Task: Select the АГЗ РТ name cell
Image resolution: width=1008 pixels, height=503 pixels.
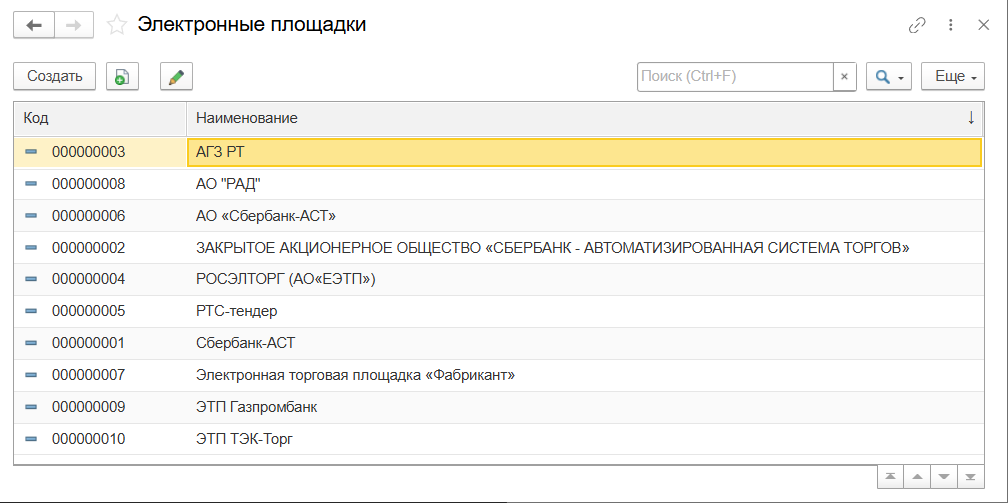Action: pyautogui.click(x=584, y=152)
